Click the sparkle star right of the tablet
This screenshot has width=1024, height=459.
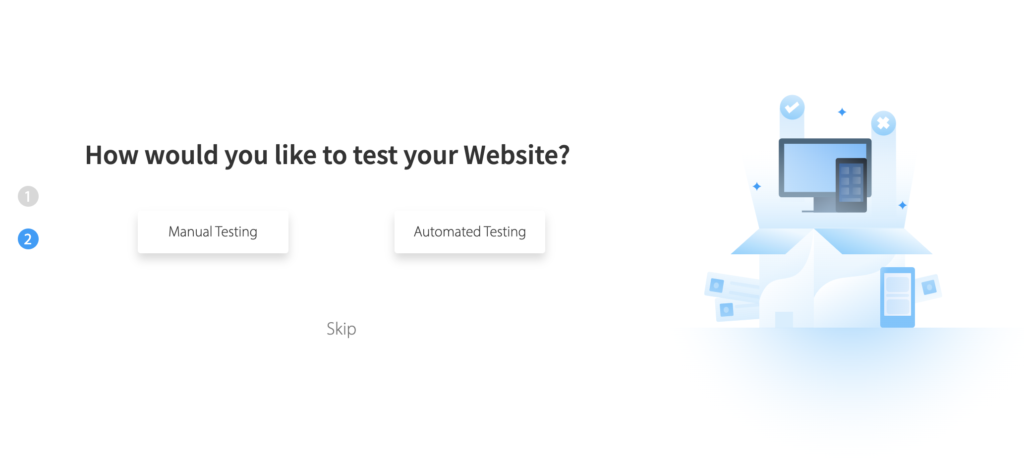tap(902, 205)
